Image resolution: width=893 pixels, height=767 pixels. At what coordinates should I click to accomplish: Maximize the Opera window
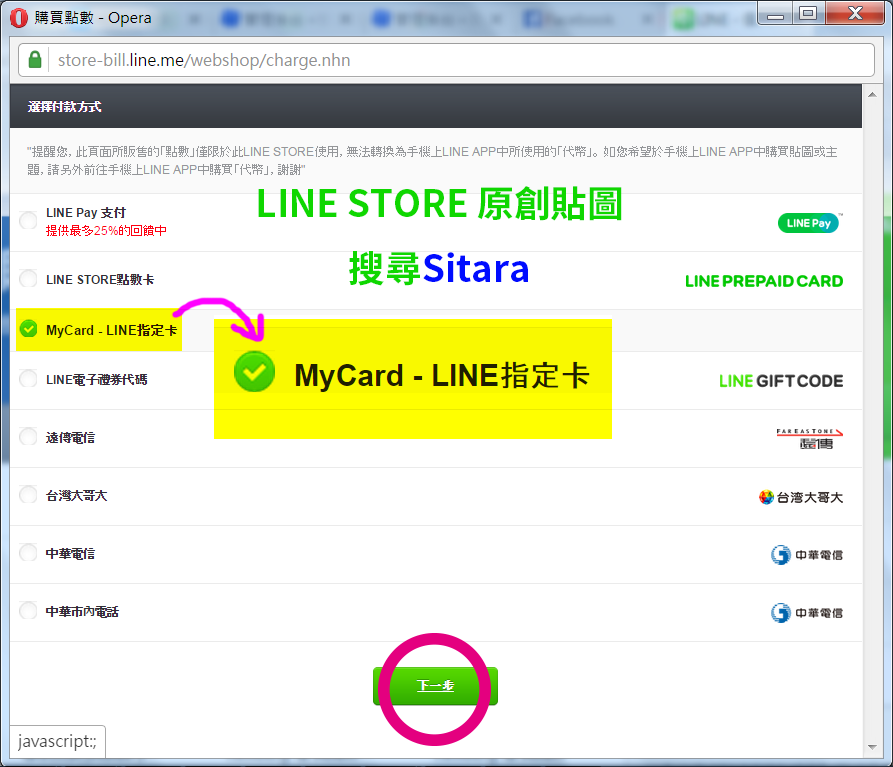[808, 14]
